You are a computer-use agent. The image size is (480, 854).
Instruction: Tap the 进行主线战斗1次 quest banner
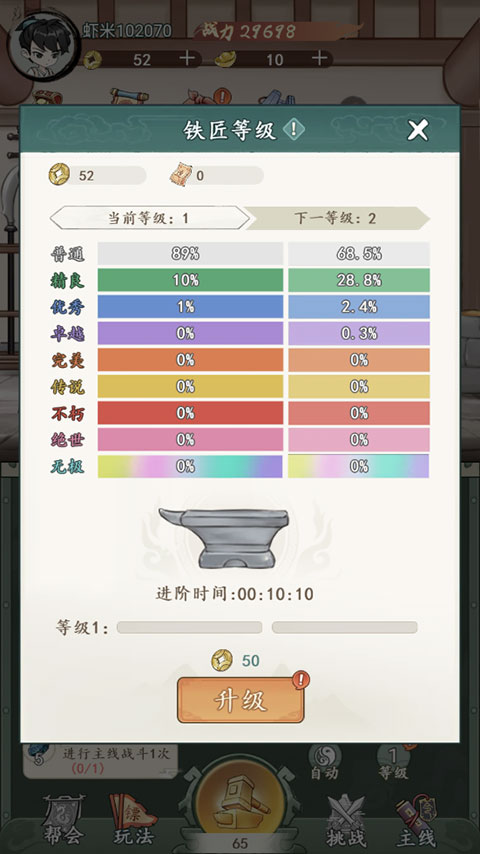click(x=101, y=761)
